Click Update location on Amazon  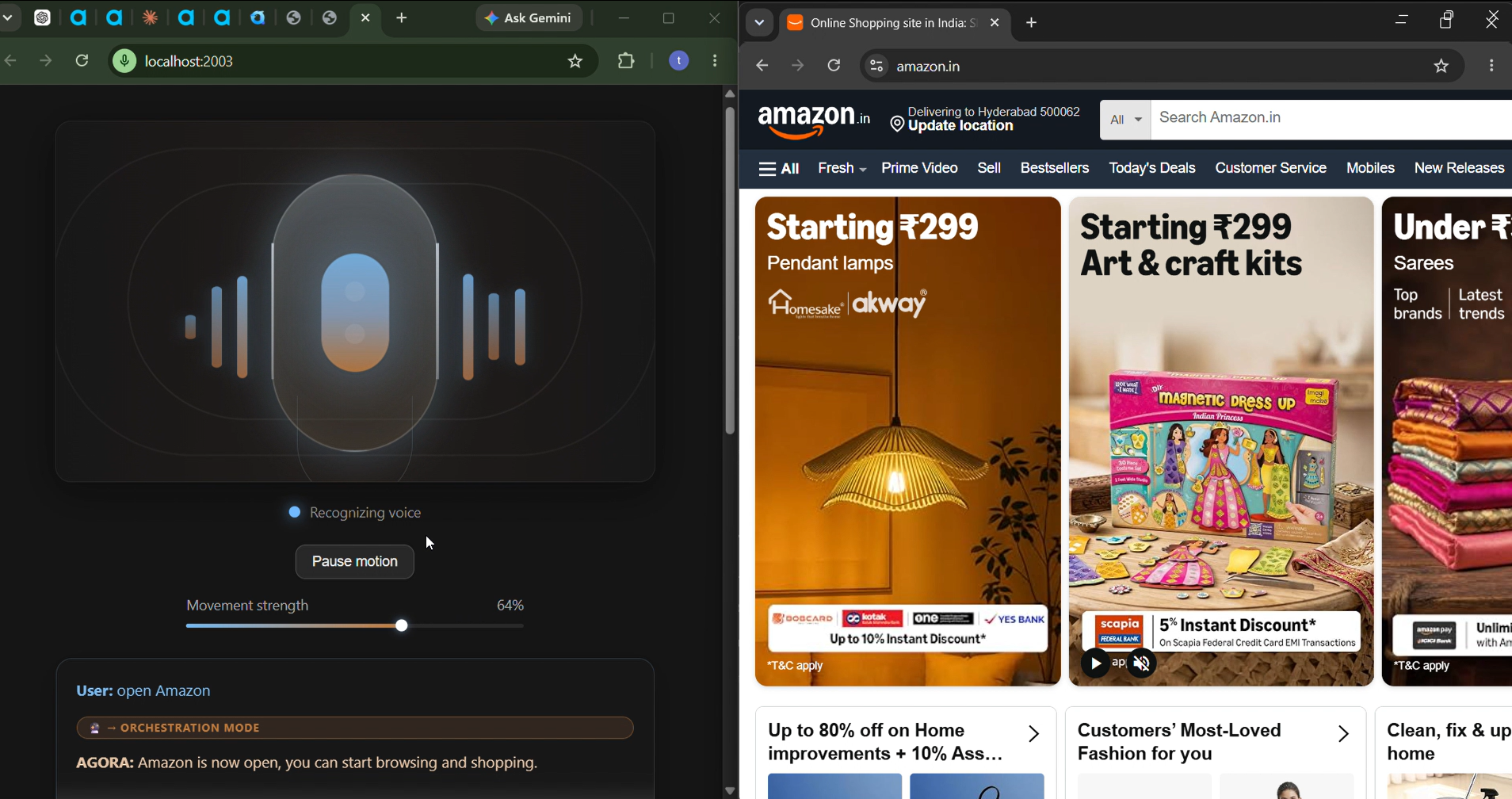tap(960, 126)
